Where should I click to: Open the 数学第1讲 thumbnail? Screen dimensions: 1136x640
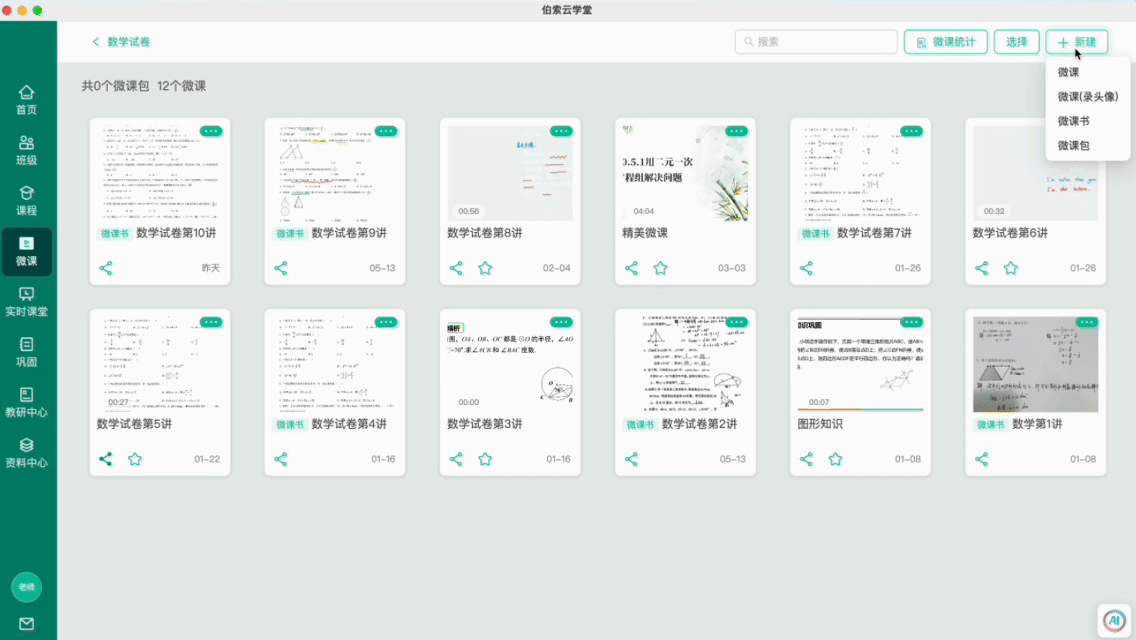coord(1035,364)
